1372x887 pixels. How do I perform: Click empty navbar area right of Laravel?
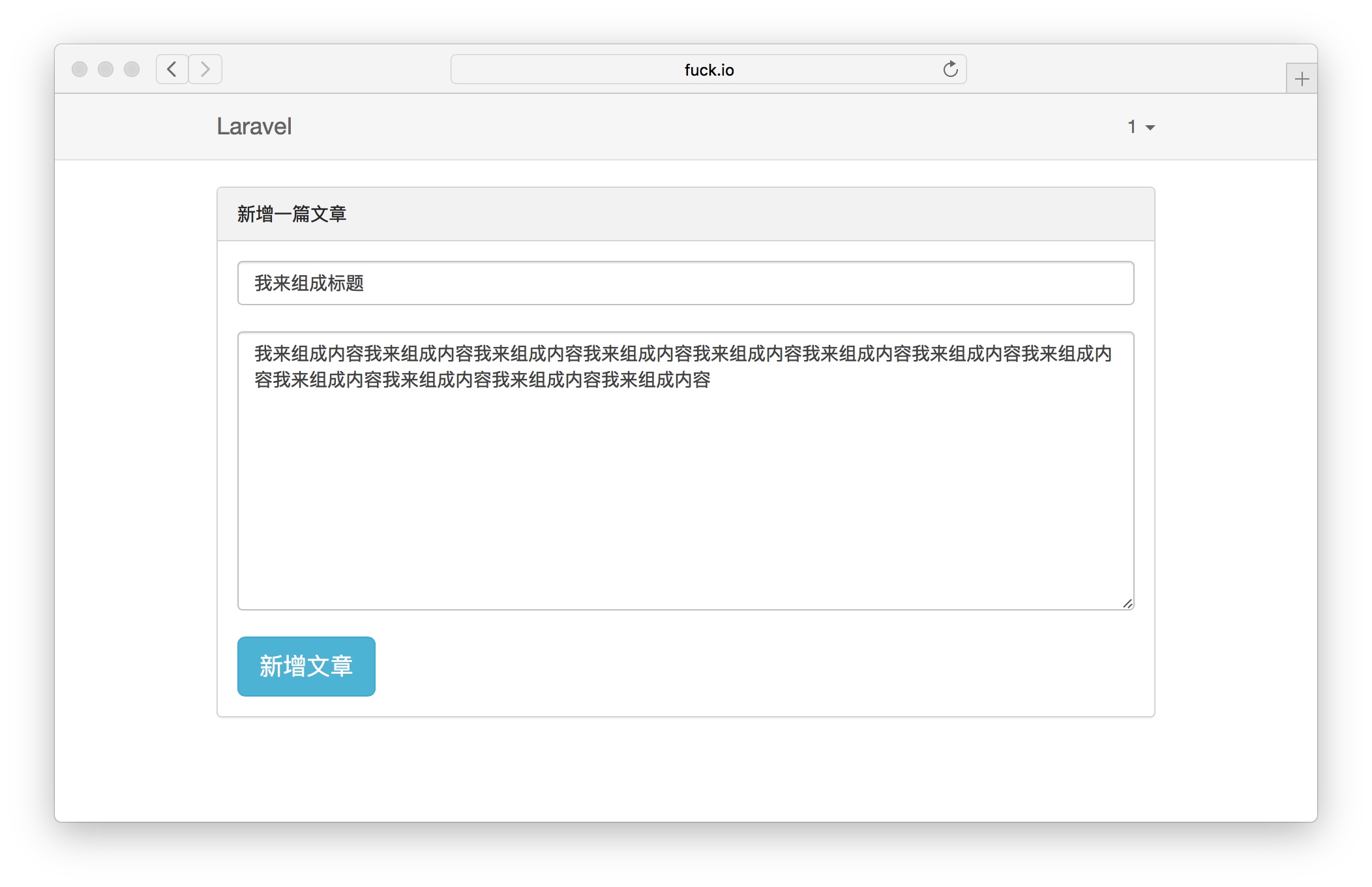(652, 127)
